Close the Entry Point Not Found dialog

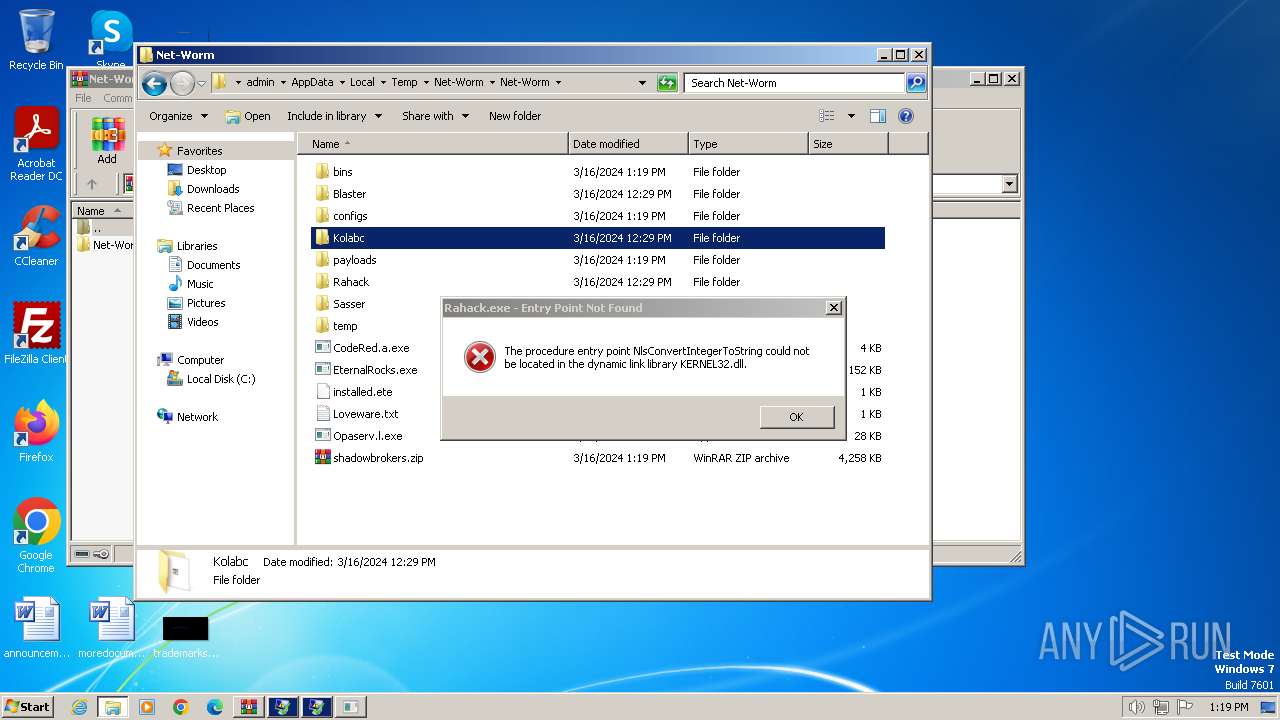tap(834, 308)
